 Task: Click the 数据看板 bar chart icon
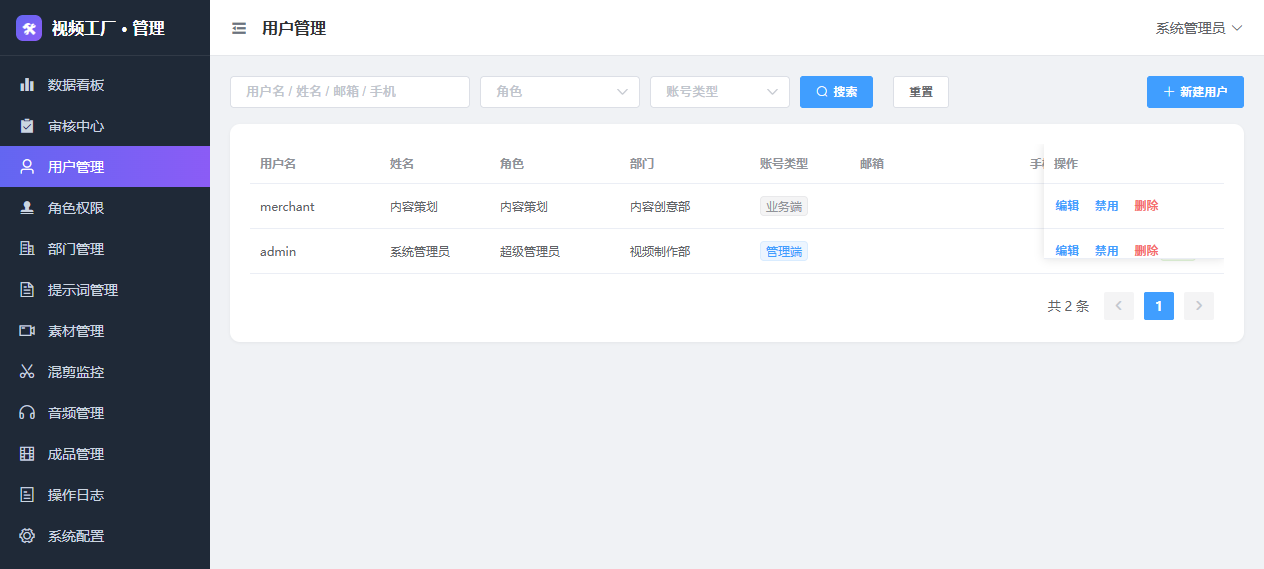point(27,85)
